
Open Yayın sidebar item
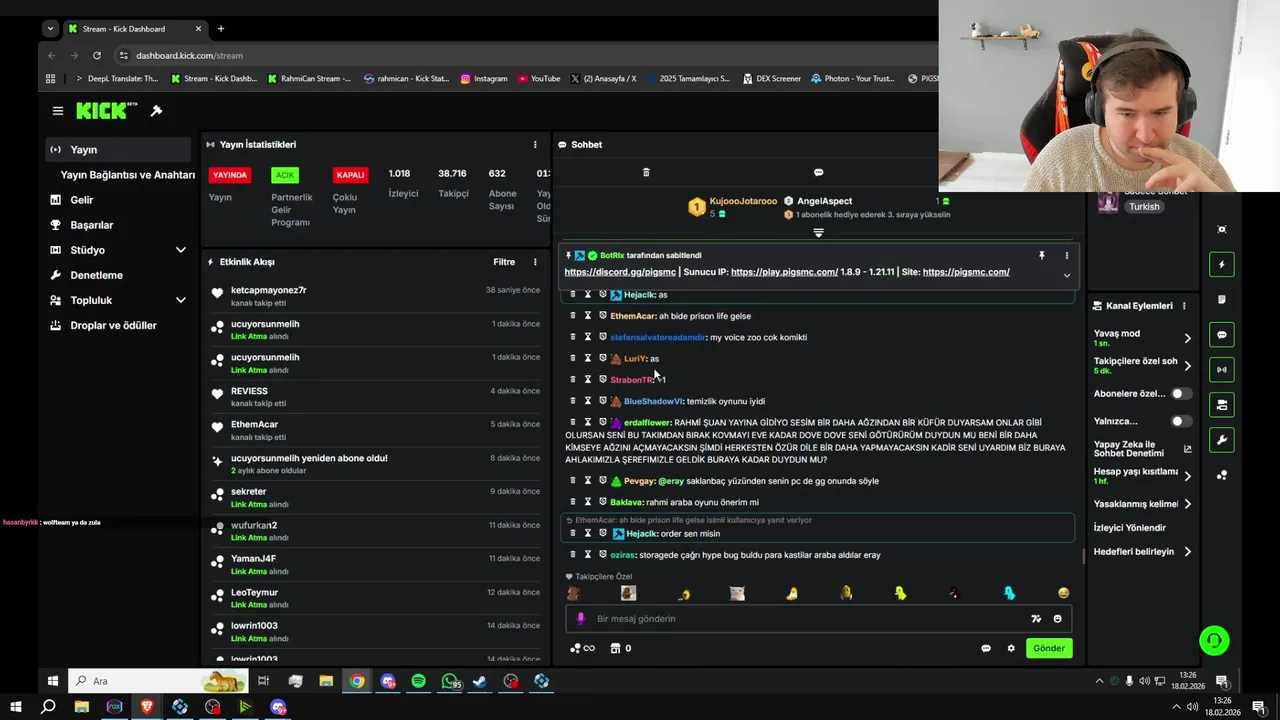[118, 150]
